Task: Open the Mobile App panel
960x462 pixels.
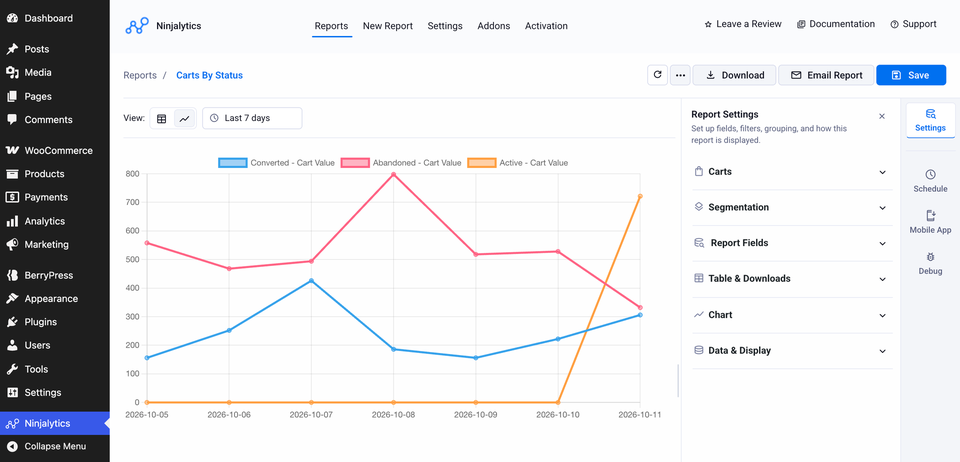Action: tap(930, 222)
